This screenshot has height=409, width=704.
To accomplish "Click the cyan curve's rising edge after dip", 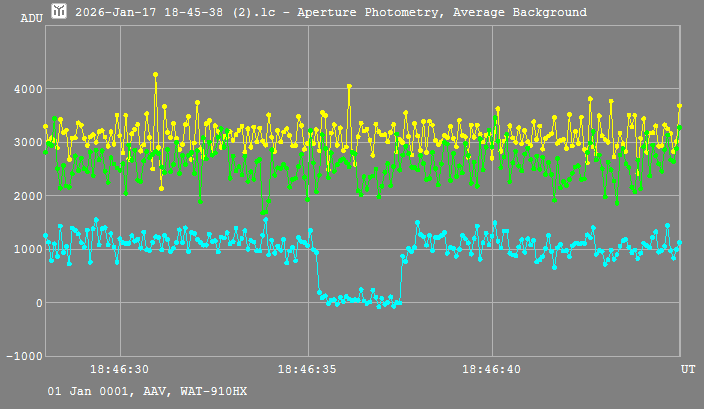I will pos(400,280).
